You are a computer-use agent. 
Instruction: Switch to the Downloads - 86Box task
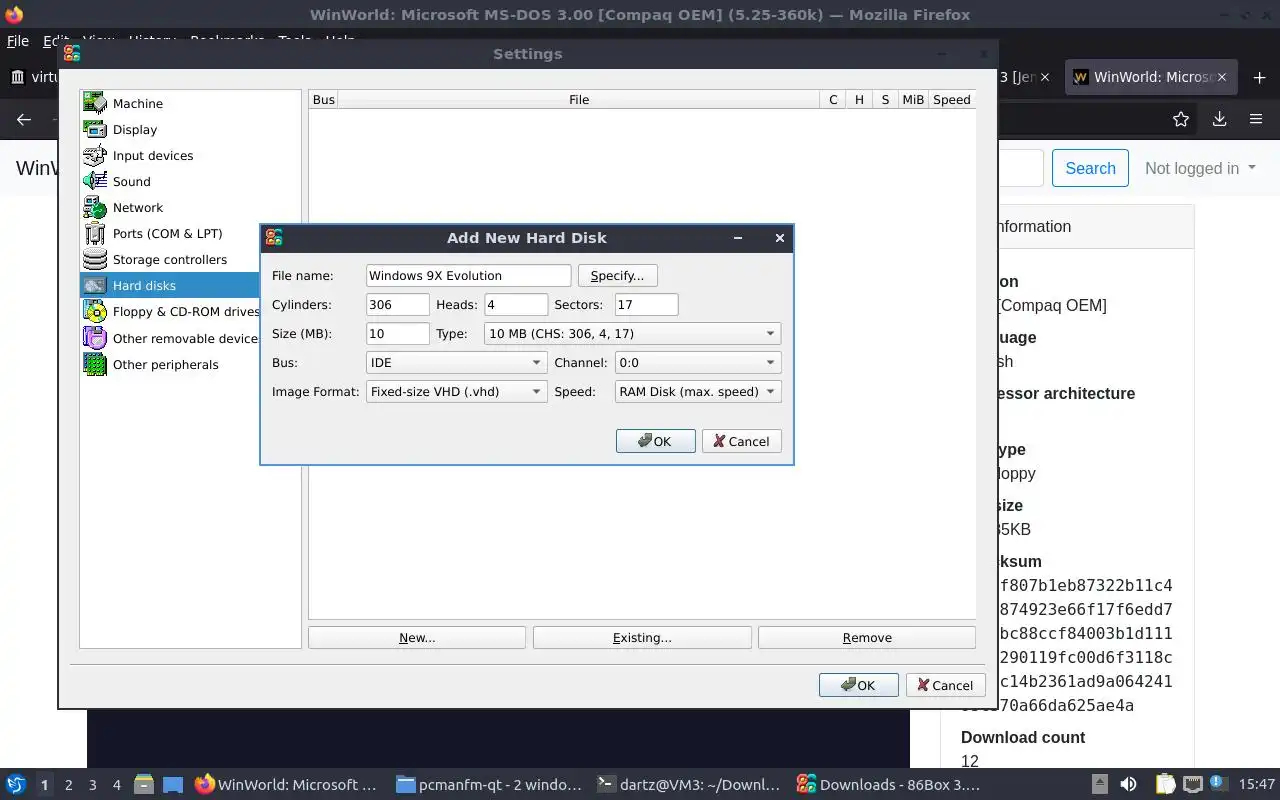coord(888,784)
